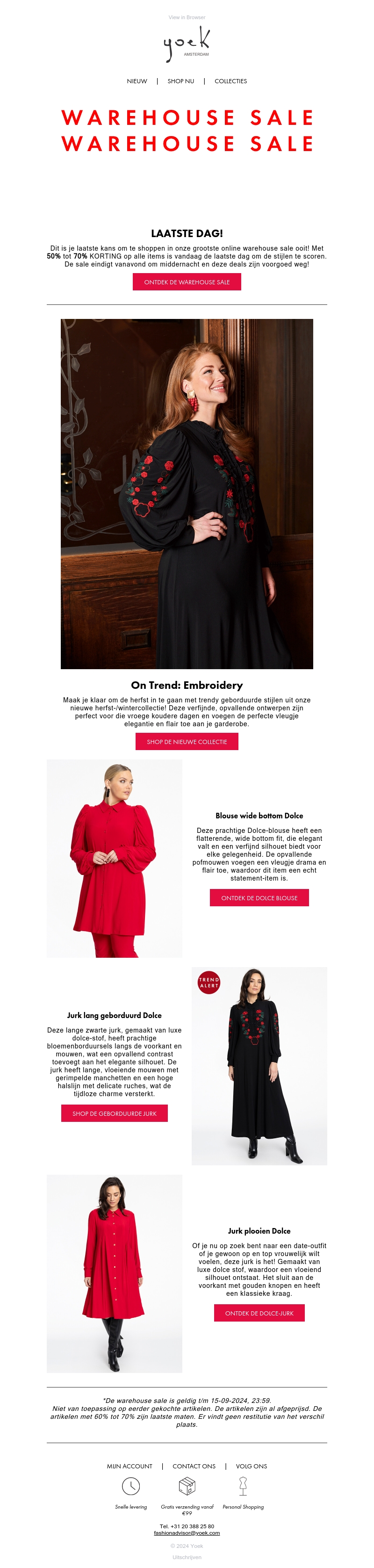This screenshot has width=374, height=1568.
Task: Click the Ontdek de Dolce-Jurk button
Action: pos(259,1313)
